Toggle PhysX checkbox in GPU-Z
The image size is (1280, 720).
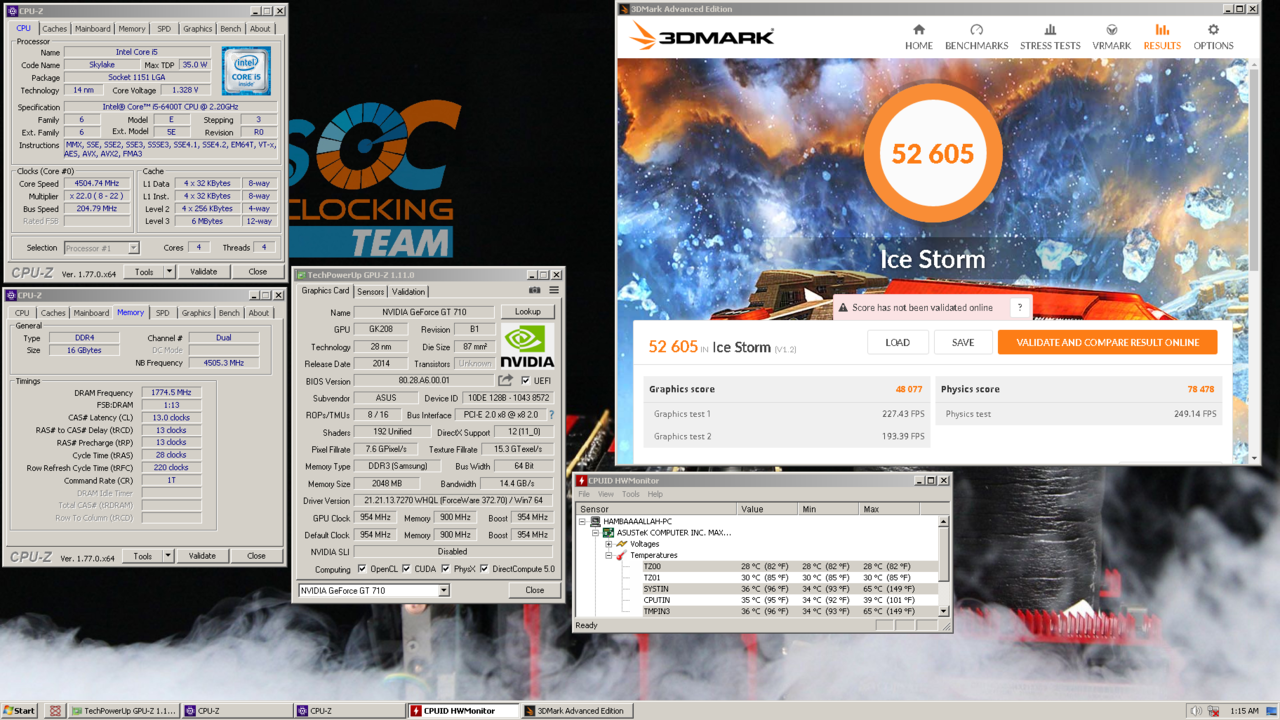(445, 569)
